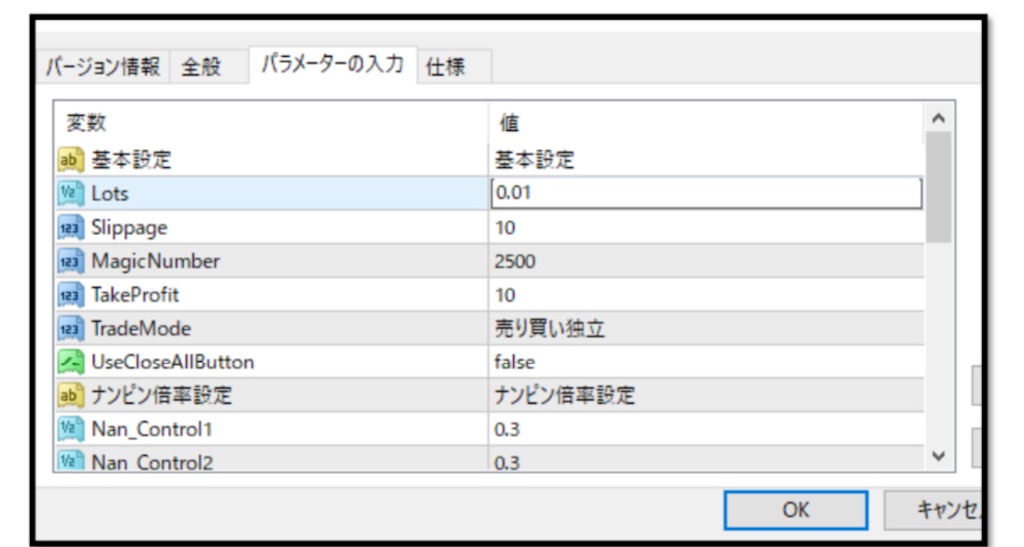Click the scroll down arrow of parameter list
The height and width of the screenshot is (547, 1024).
[x=938, y=456]
